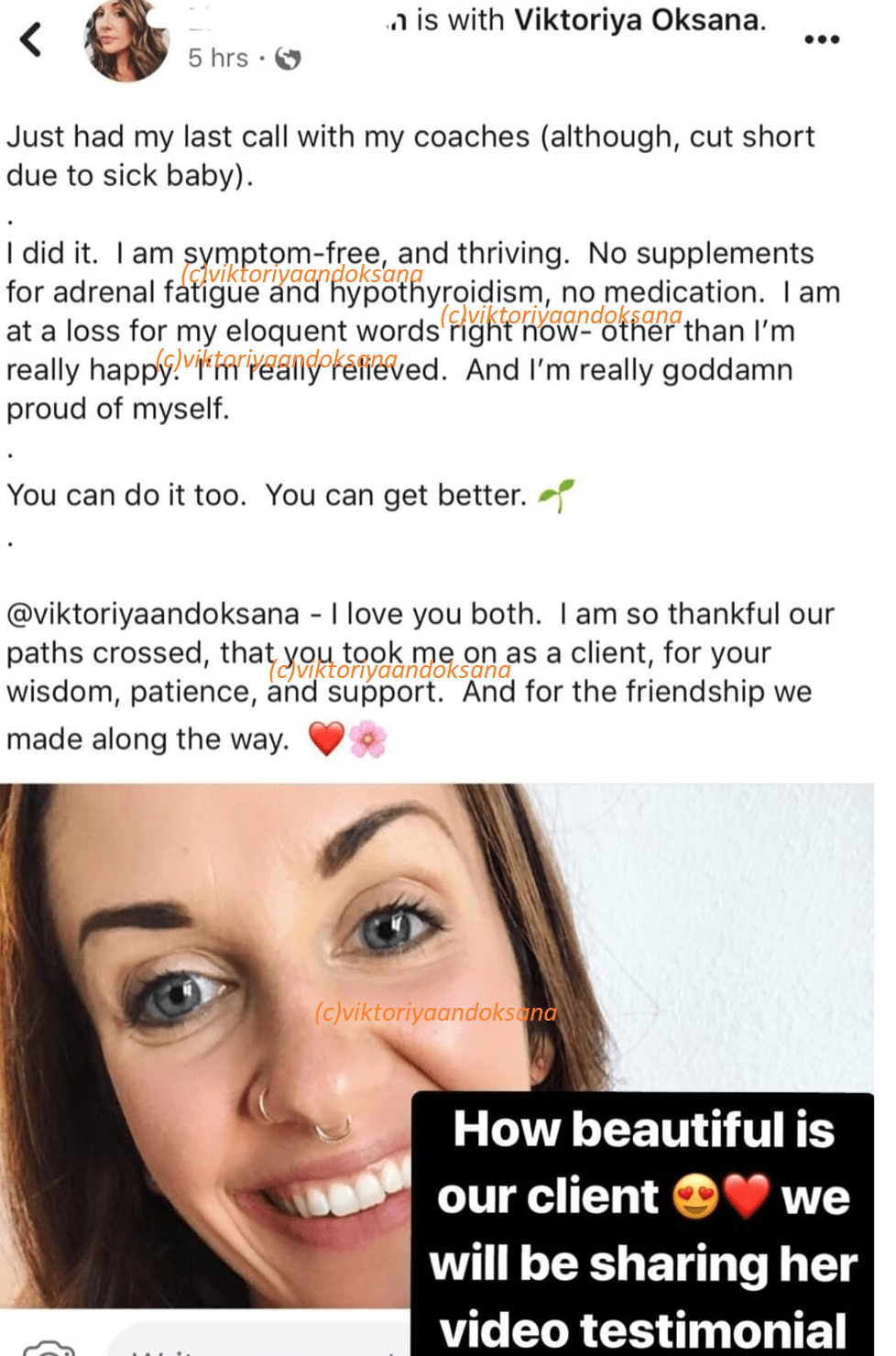Open tagged profile Viktoriya Oksana

pyautogui.click(x=637, y=19)
